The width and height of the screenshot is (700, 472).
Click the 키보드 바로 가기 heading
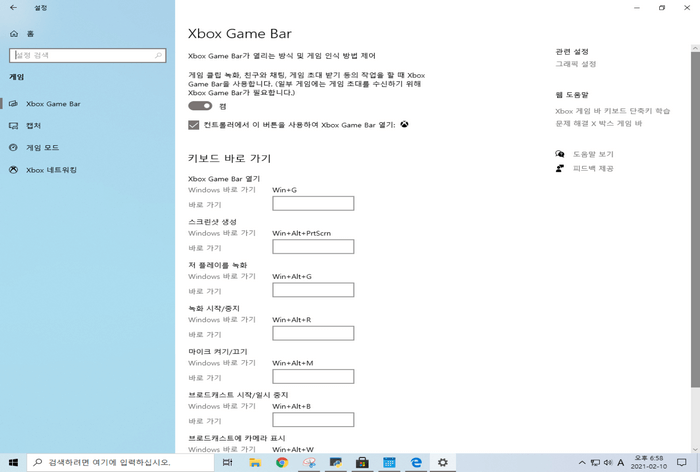click(x=229, y=159)
